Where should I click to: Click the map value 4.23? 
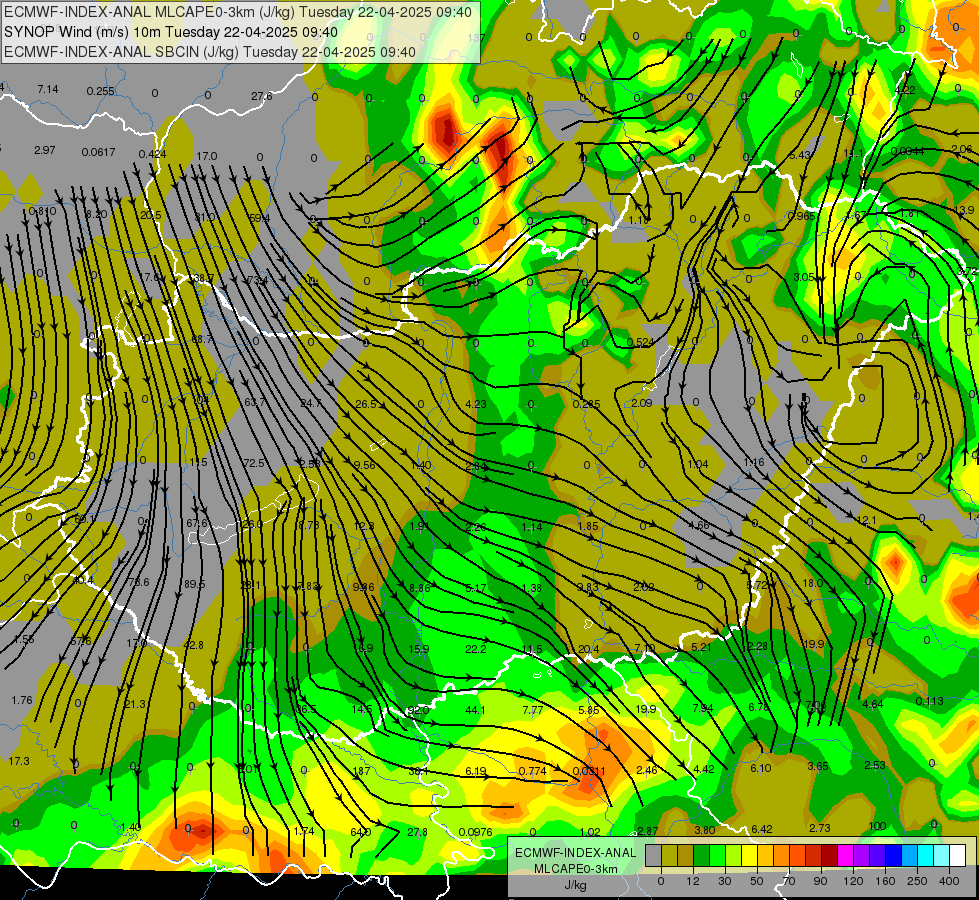pyautogui.click(x=476, y=404)
